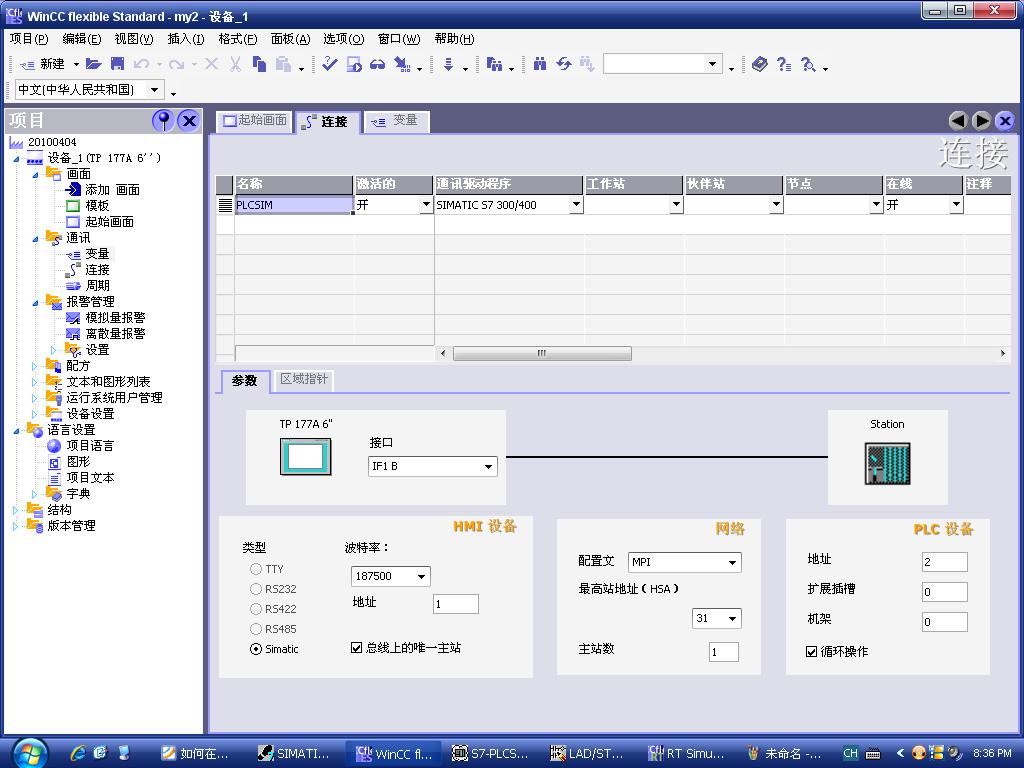This screenshot has height=768, width=1024.
Task: Click the check syntax checkmark toolbar icon
Action: coord(330,64)
